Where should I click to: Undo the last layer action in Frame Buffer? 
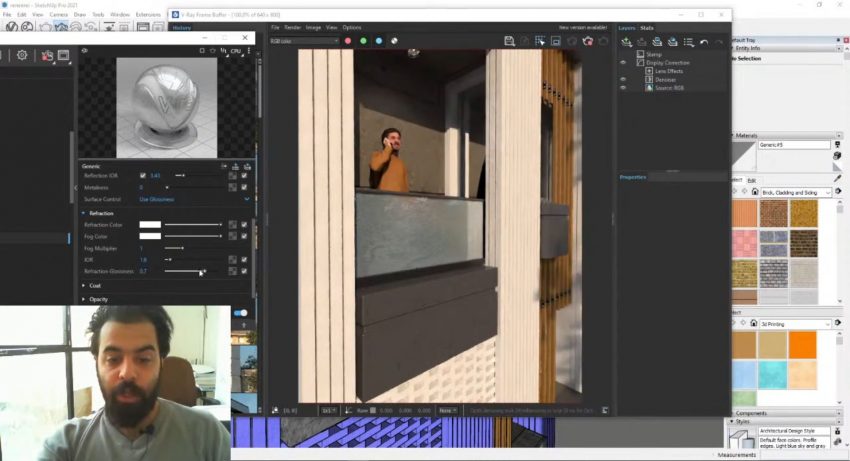click(704, 42)
